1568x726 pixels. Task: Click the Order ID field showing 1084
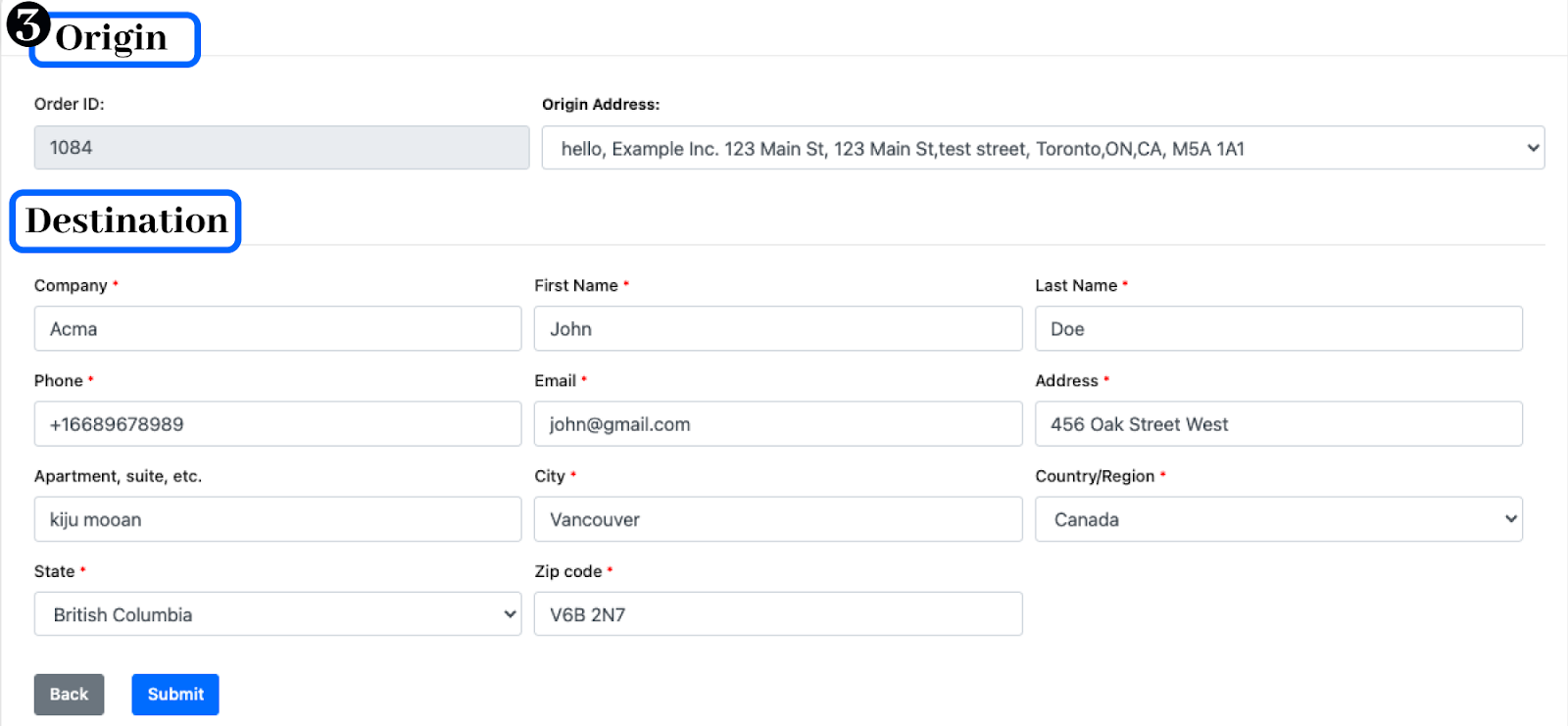(x=281, y=148)
